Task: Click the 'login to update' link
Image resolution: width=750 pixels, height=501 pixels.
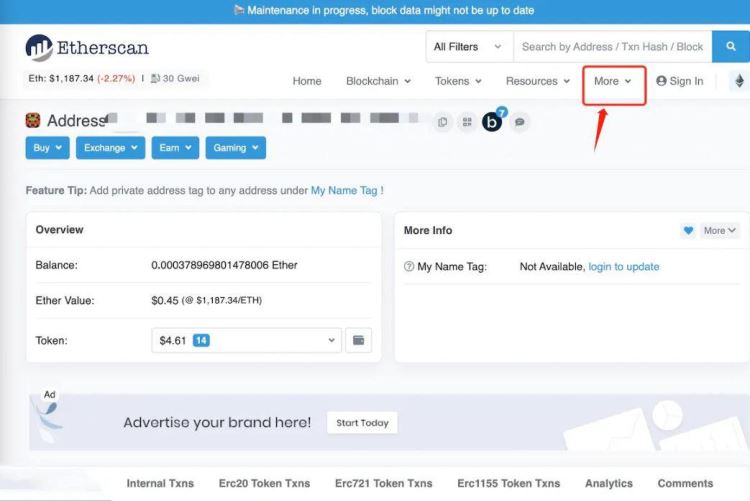Action: click(x=623, y=267)
